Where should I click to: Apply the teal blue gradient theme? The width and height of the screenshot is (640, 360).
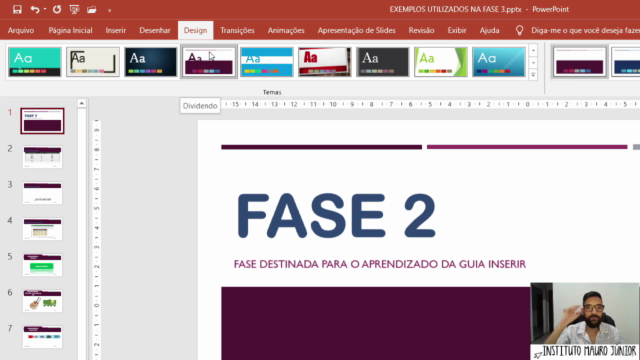click(498, 62)
